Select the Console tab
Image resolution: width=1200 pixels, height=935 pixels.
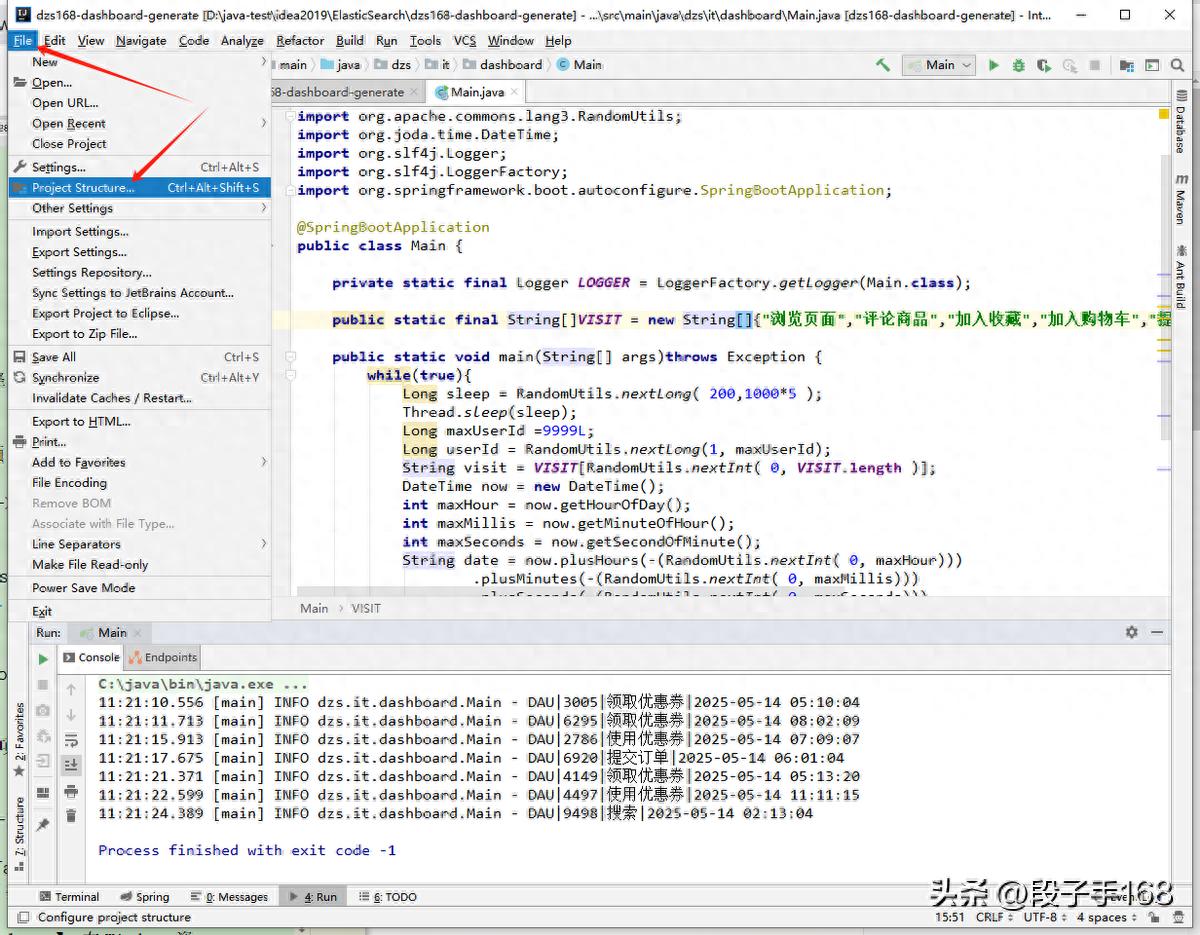(91, 657)
